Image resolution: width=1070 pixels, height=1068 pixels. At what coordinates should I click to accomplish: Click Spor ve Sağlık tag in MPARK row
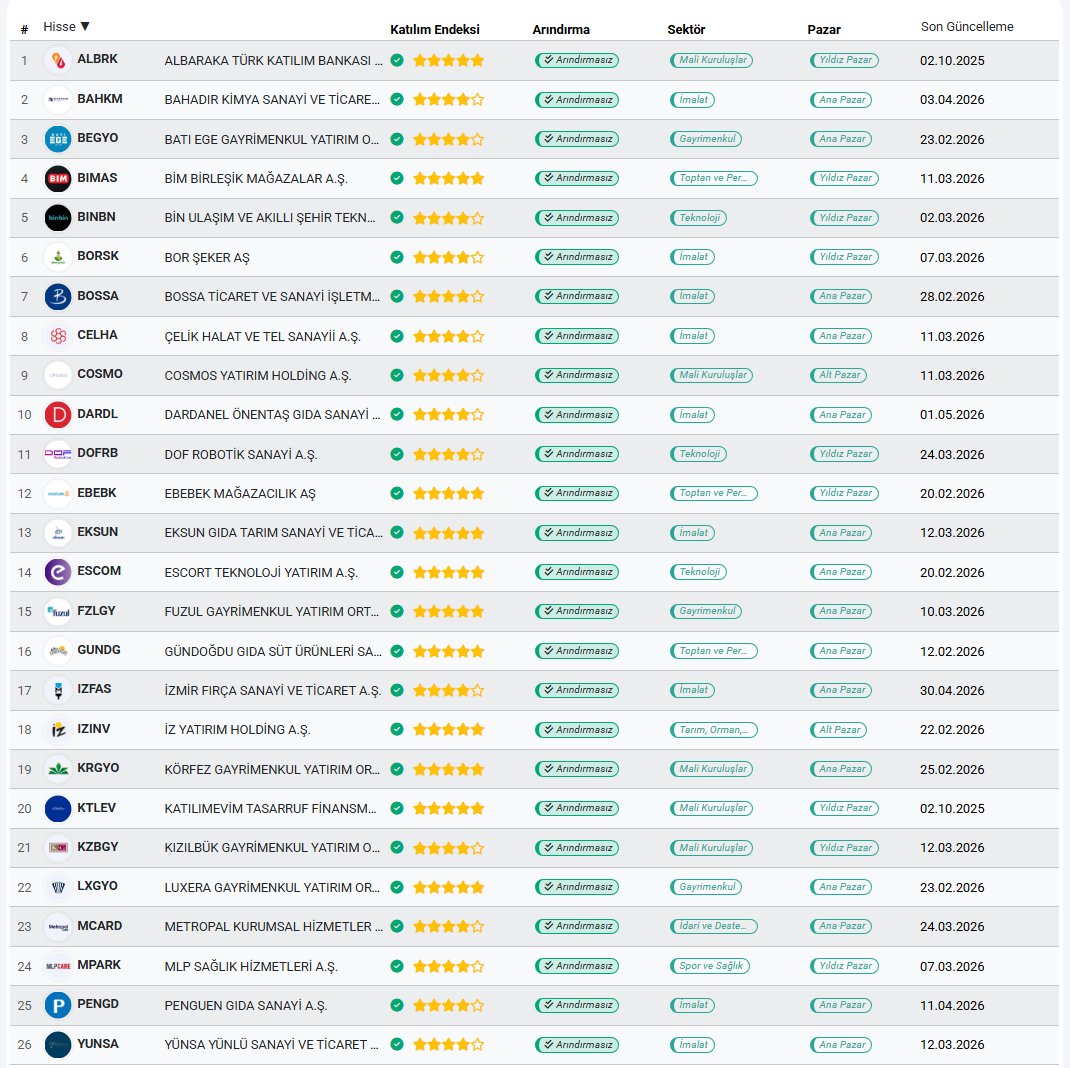coord(710,966)
